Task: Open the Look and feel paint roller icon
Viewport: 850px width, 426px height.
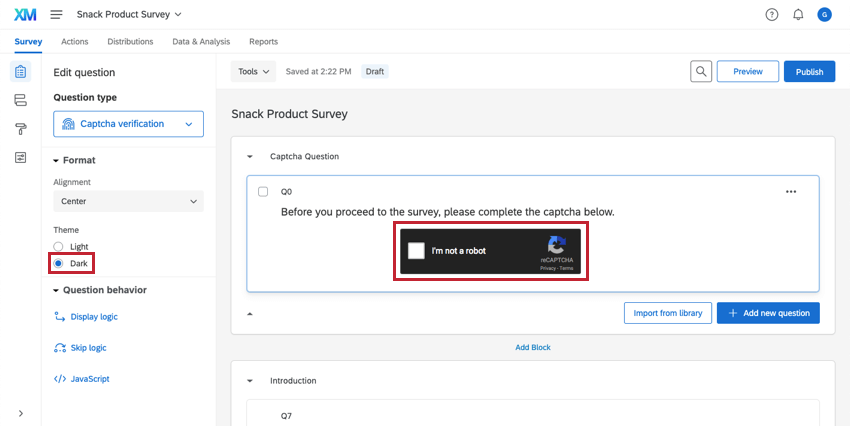Action: coord(20,129)
